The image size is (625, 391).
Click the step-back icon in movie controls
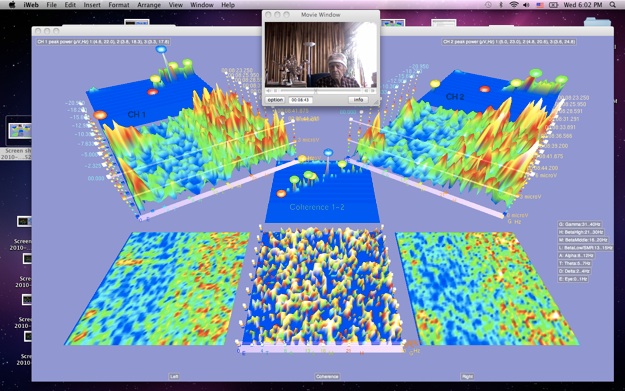tap(366, 91)
